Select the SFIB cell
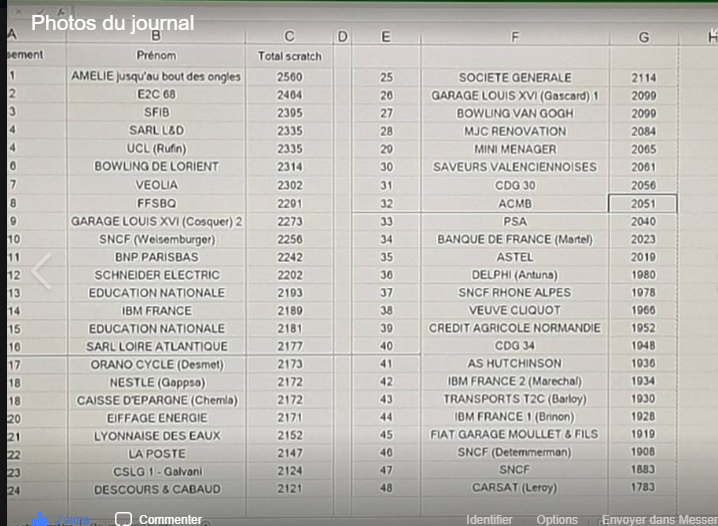Viewport: 718px width, 526px height. pyautogui.click(x=156, y=112)
